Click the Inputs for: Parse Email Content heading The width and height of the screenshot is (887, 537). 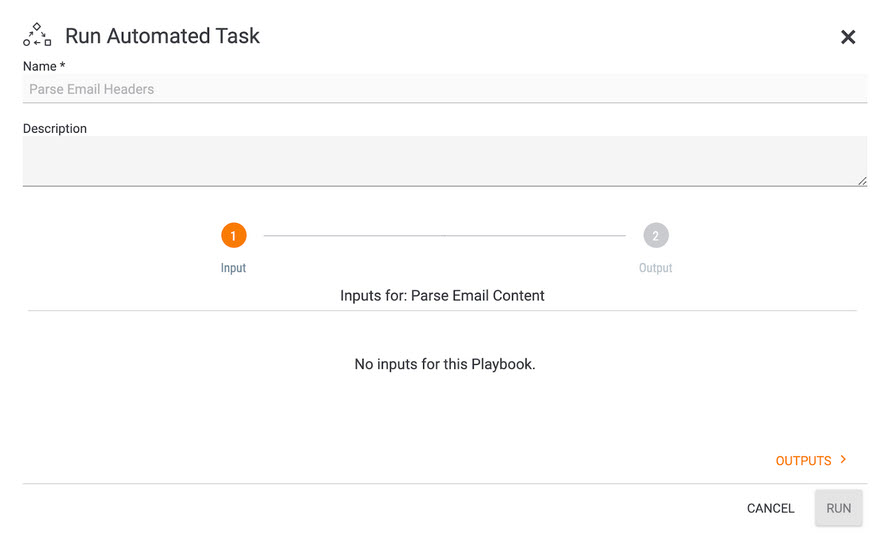(442, 295)
